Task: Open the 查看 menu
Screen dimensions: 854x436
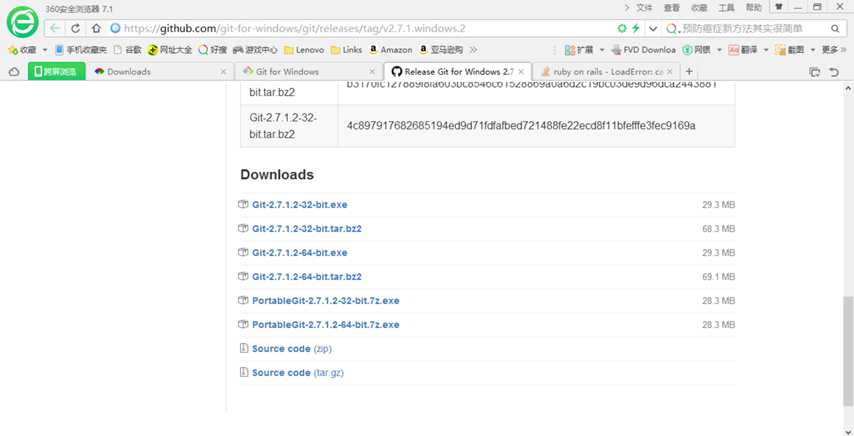Action: (x=672, y=8)
